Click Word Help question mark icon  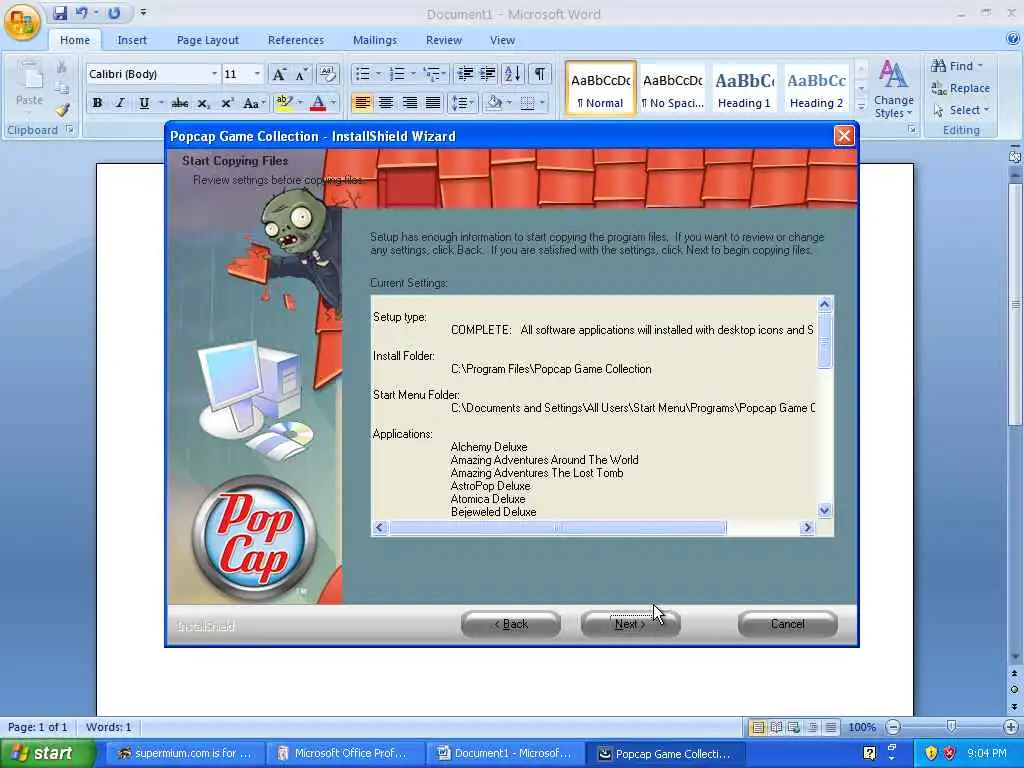1013,39
